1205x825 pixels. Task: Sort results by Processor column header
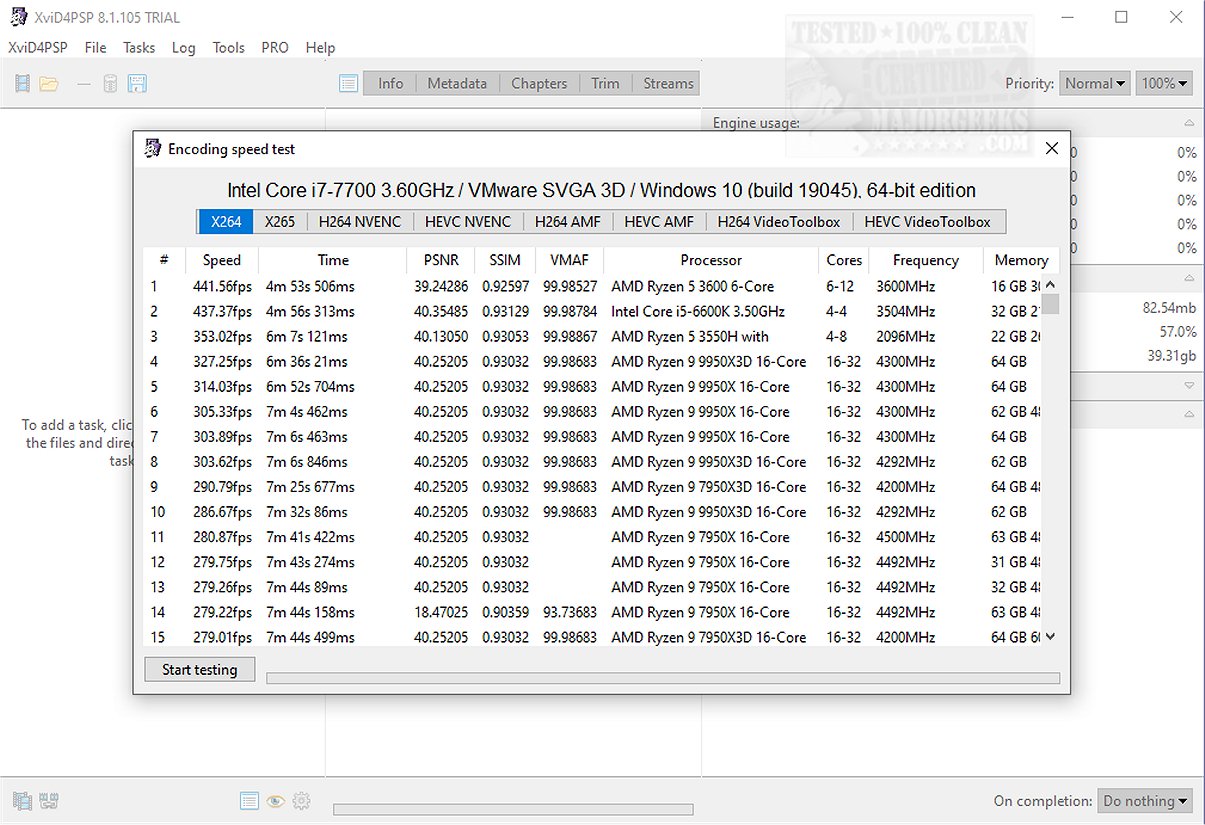711,260
